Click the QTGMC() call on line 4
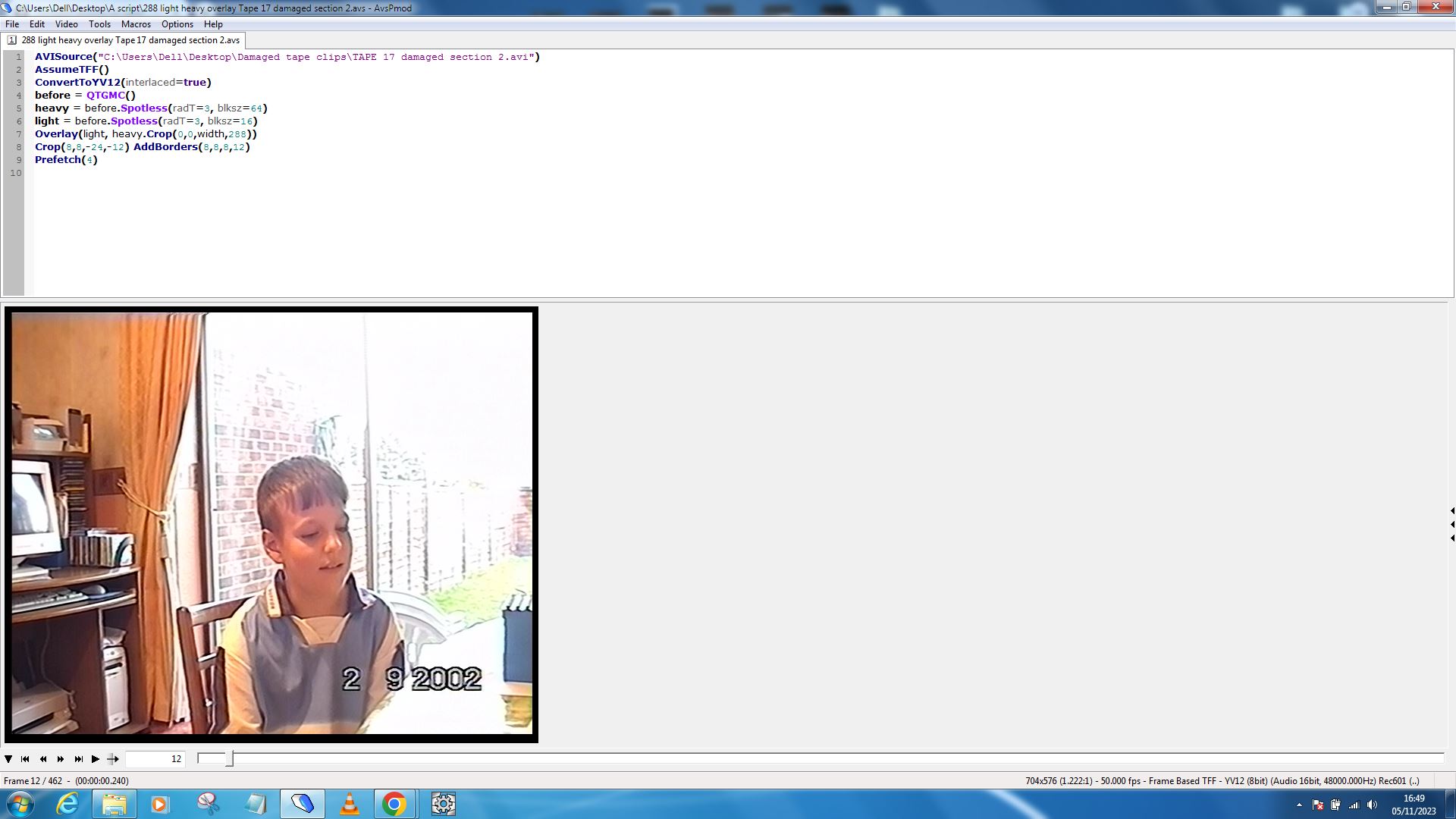This screenshot has height=819, width=1456. pyautogui.click(x=111, y=96)
